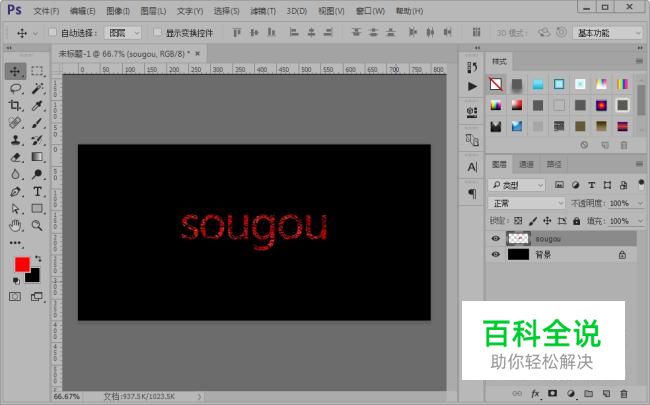The image size is (650, 405).
Task: Delete the selected layer with trash icon
Action: pyautogui.click(x=624, y=393)
